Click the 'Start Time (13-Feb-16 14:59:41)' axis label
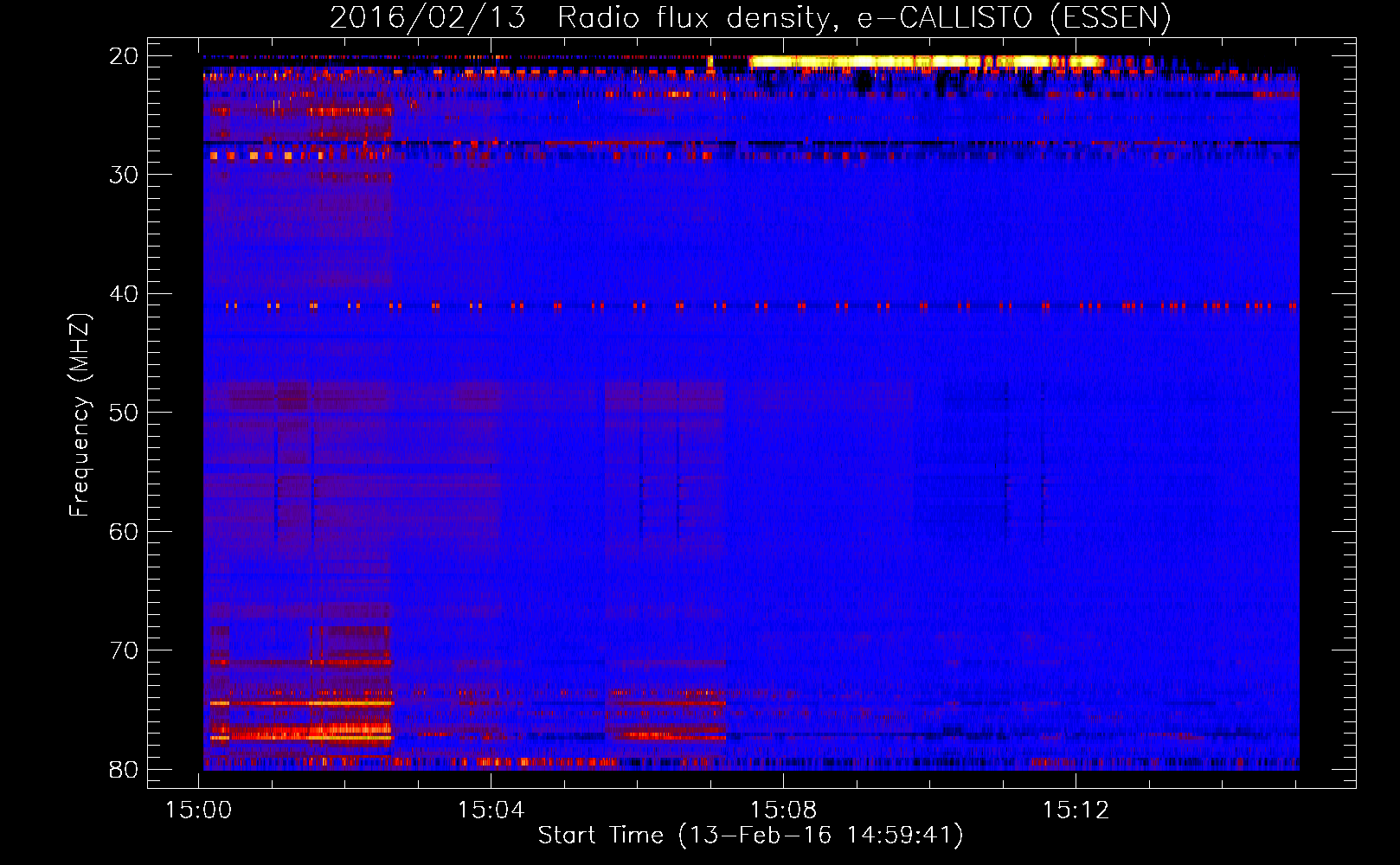 point(750,836)
